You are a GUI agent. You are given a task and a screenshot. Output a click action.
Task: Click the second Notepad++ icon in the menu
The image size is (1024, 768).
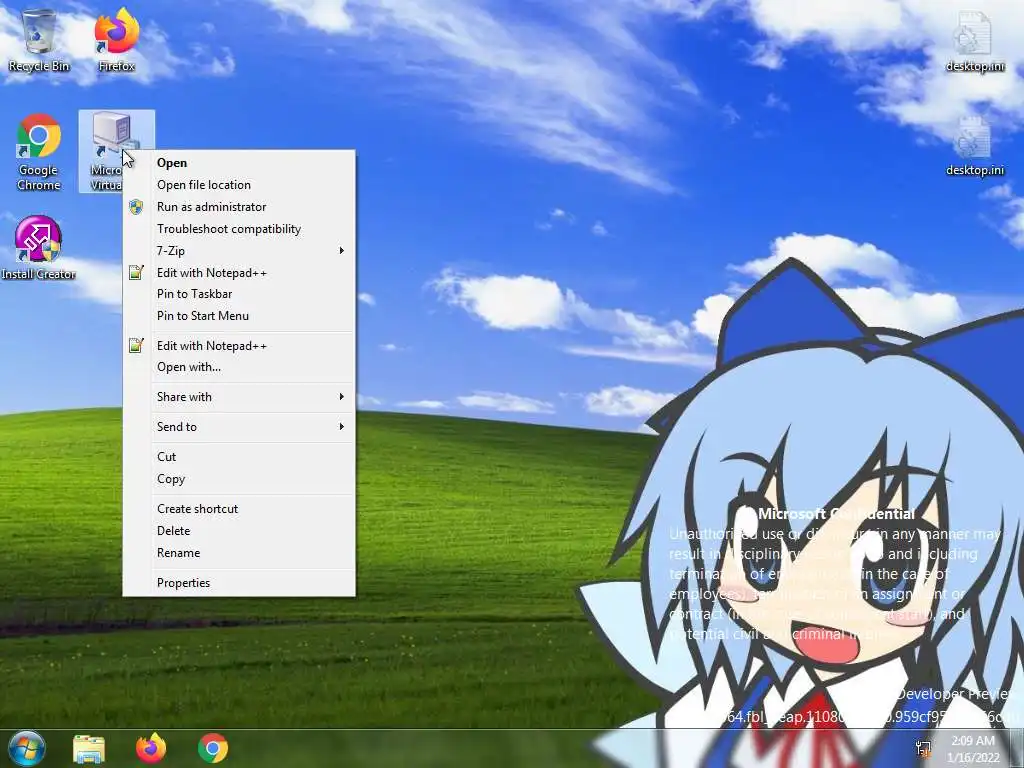click(x=136, y=345)
